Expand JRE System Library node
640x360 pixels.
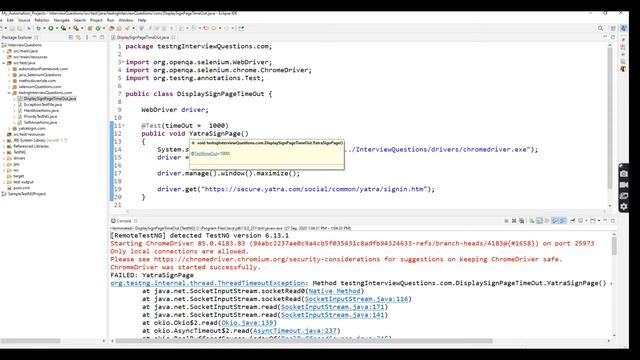[x=4, y=140]
